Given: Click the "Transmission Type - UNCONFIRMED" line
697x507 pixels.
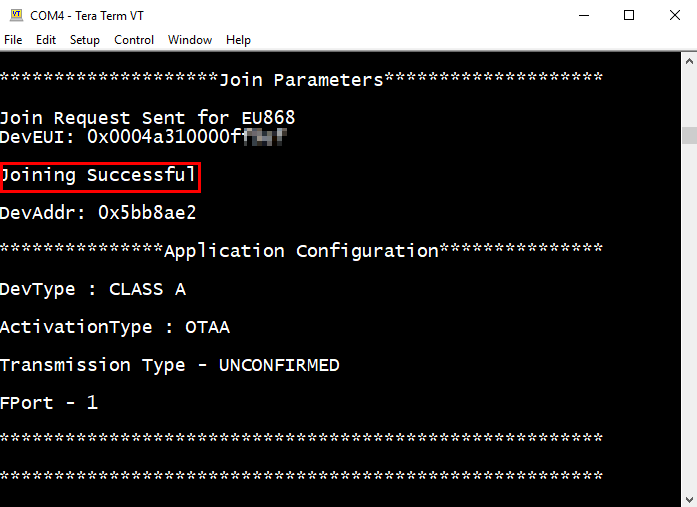Looking at the screenshot, I should 170,365.
